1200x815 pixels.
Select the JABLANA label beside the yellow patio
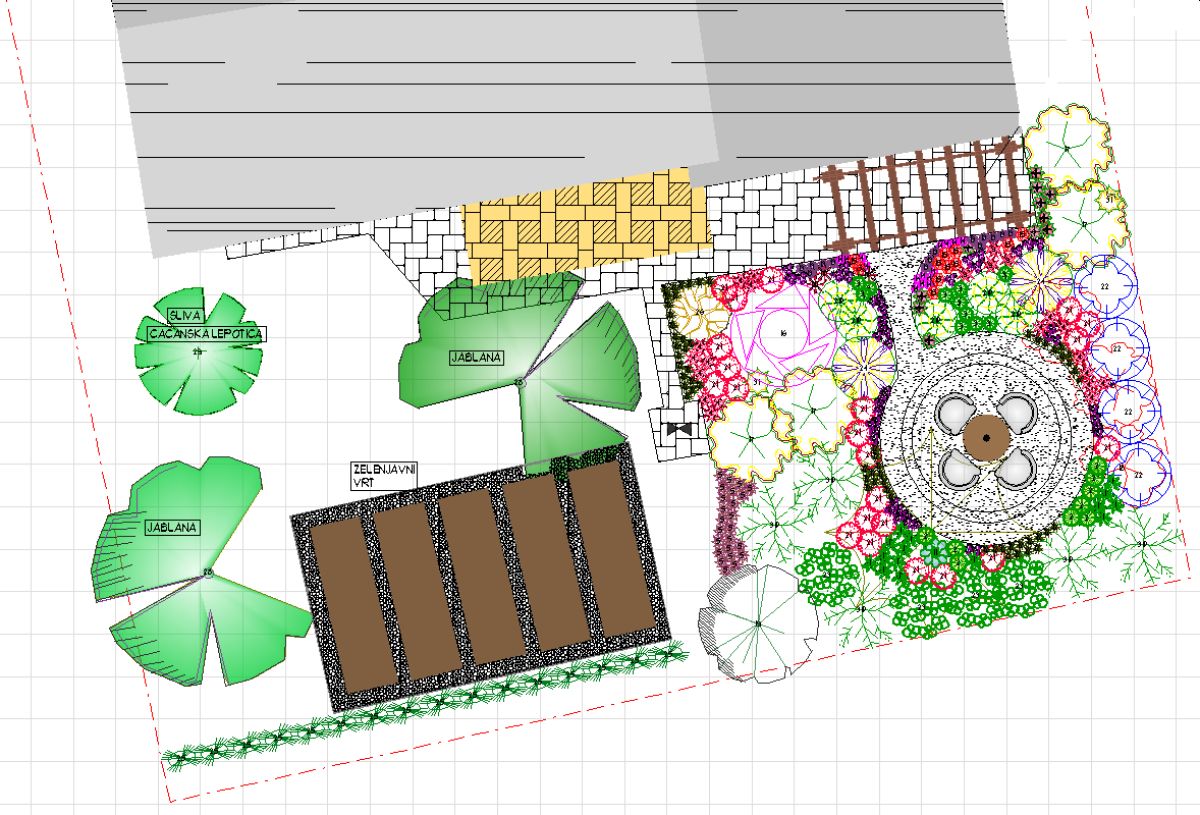click(476, 357)
